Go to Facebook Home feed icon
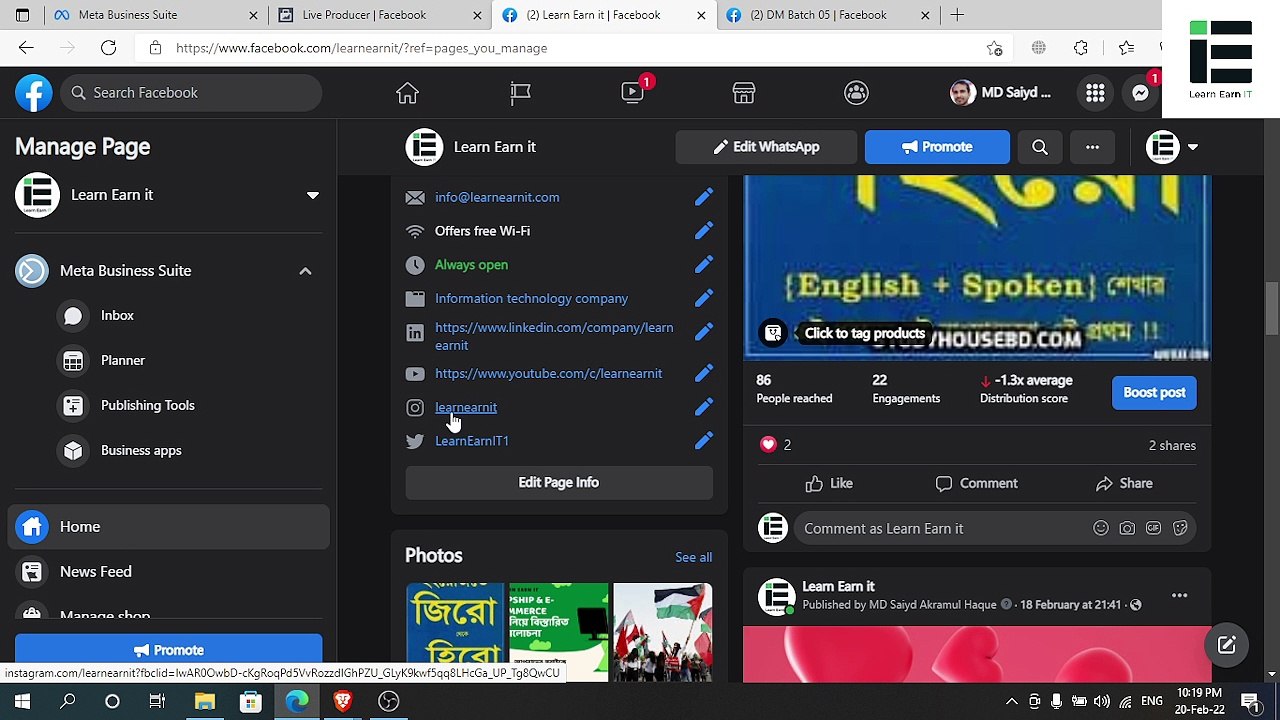 point(407,93)
